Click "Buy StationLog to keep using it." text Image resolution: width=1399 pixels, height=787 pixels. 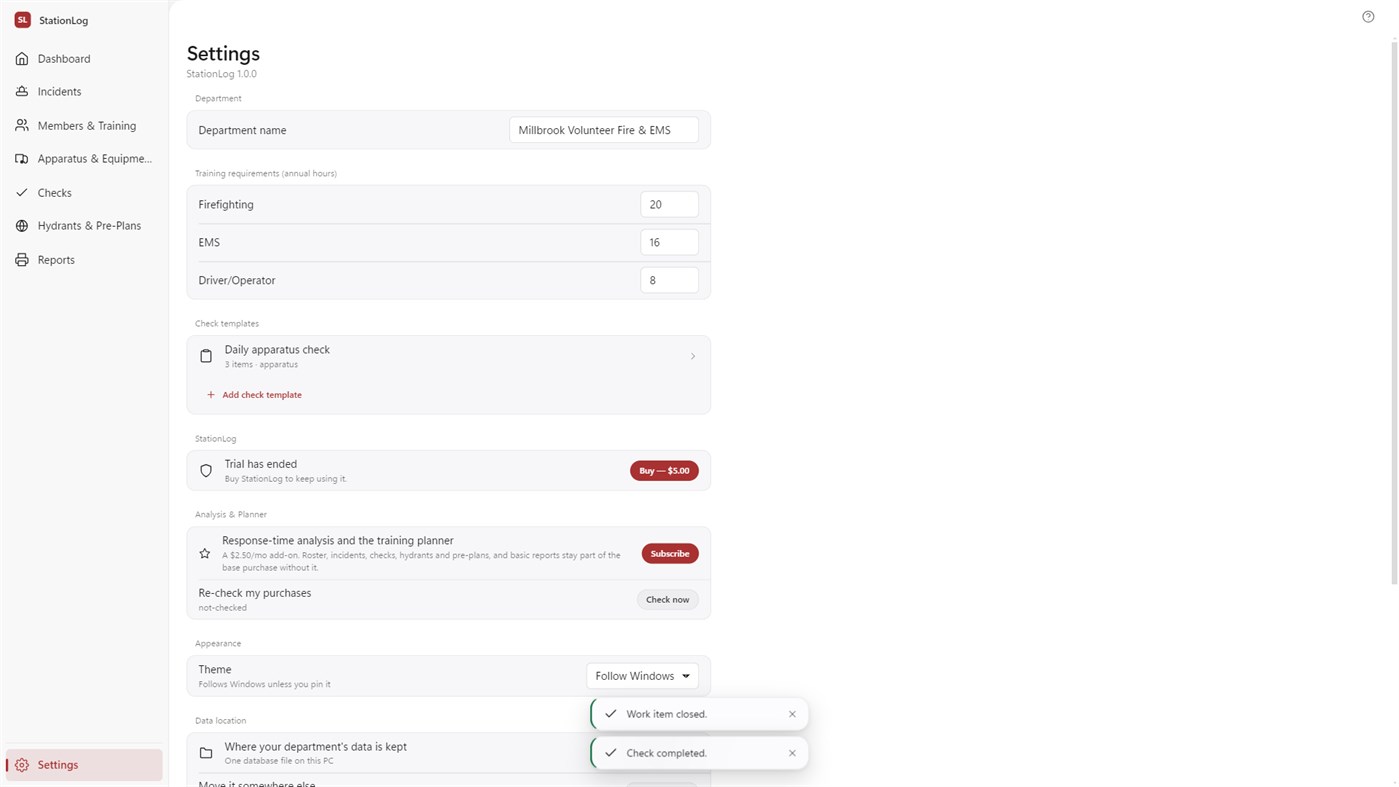pyautogui.click(x=286, y=479)
